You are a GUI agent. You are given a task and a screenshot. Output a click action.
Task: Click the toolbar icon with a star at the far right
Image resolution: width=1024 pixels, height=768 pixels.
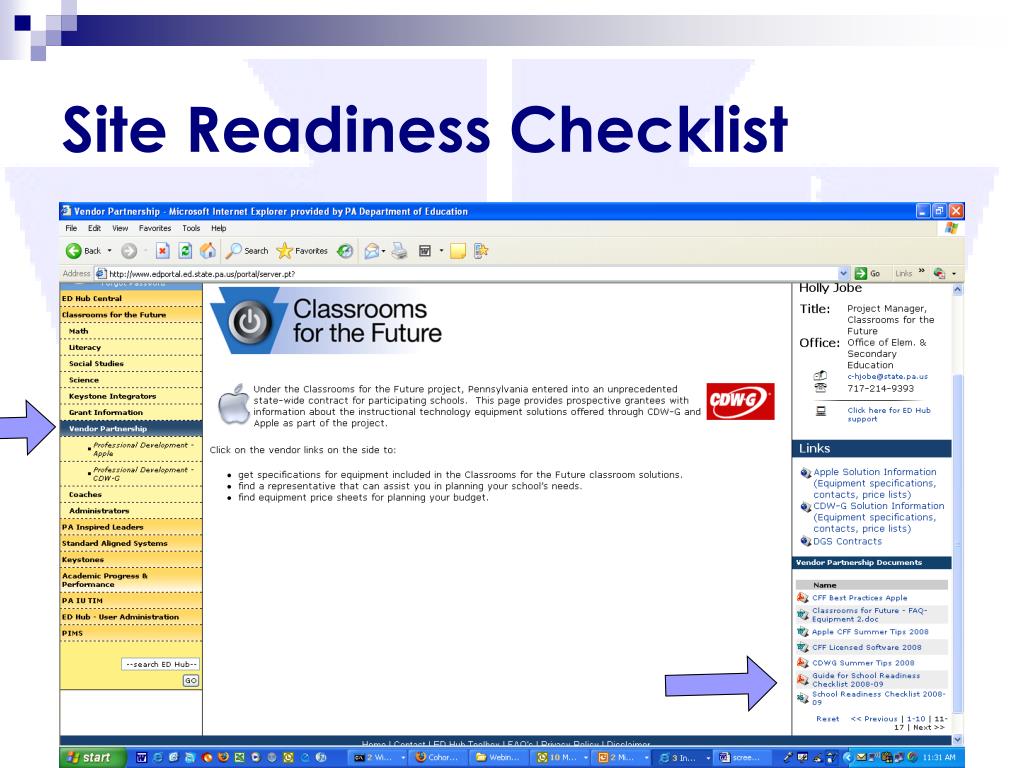coord(481,251)
